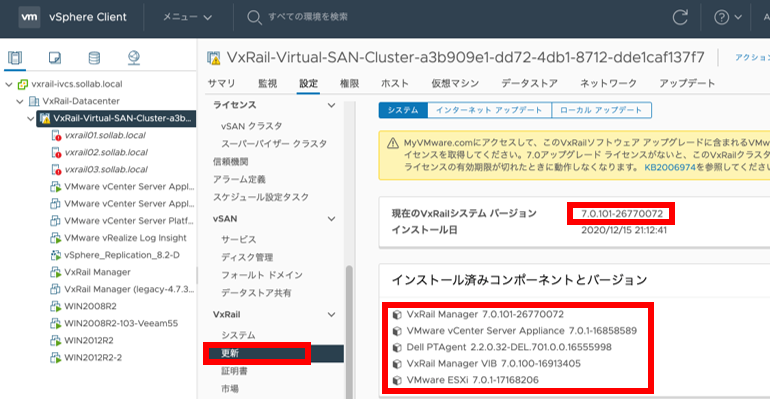This screenshot has height=399, width=770.
Task: Collapse the VxRail section chevron
Action: [331, 315]
